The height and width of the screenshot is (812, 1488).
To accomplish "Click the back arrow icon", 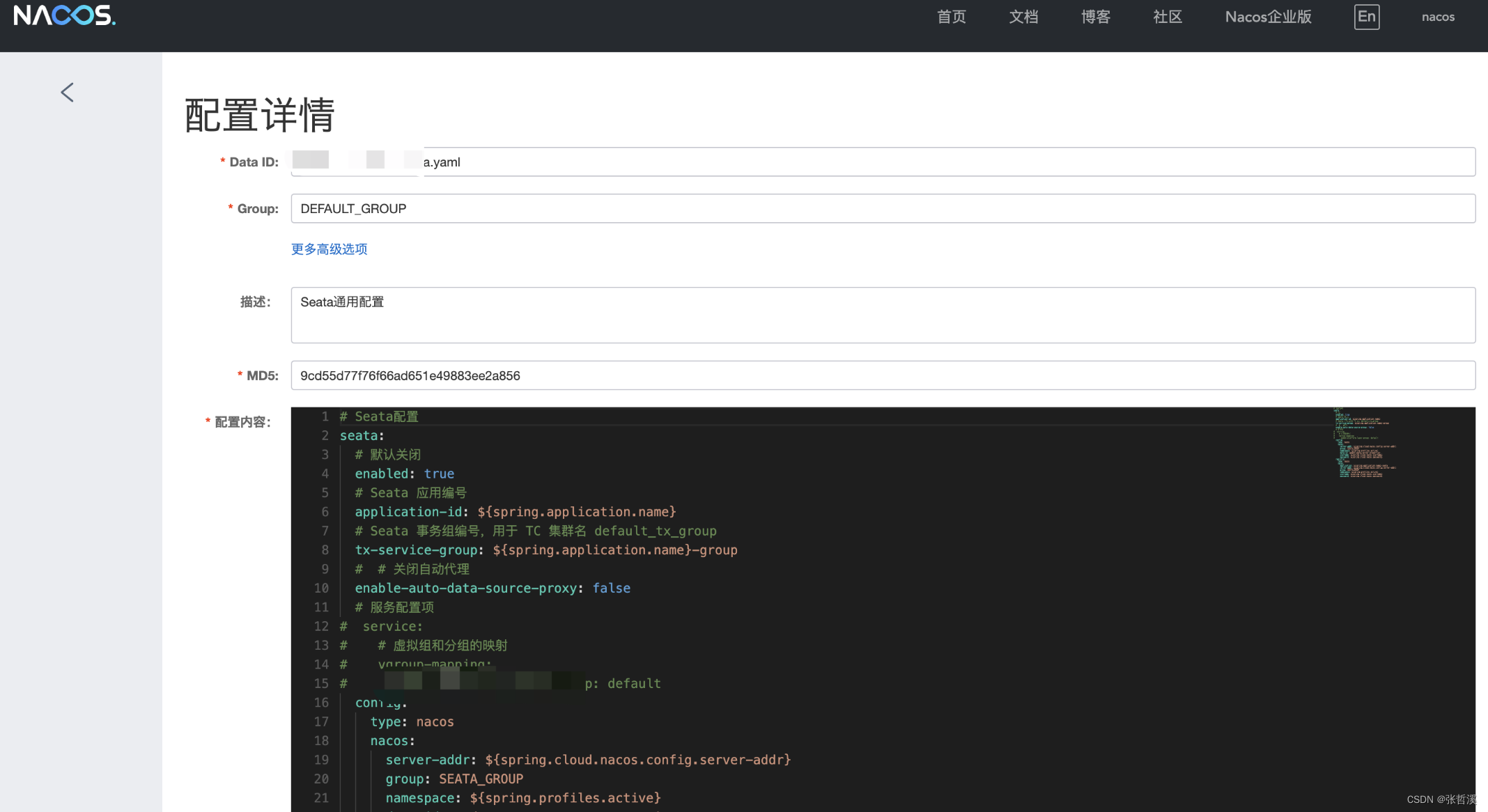I will point(67,93).
